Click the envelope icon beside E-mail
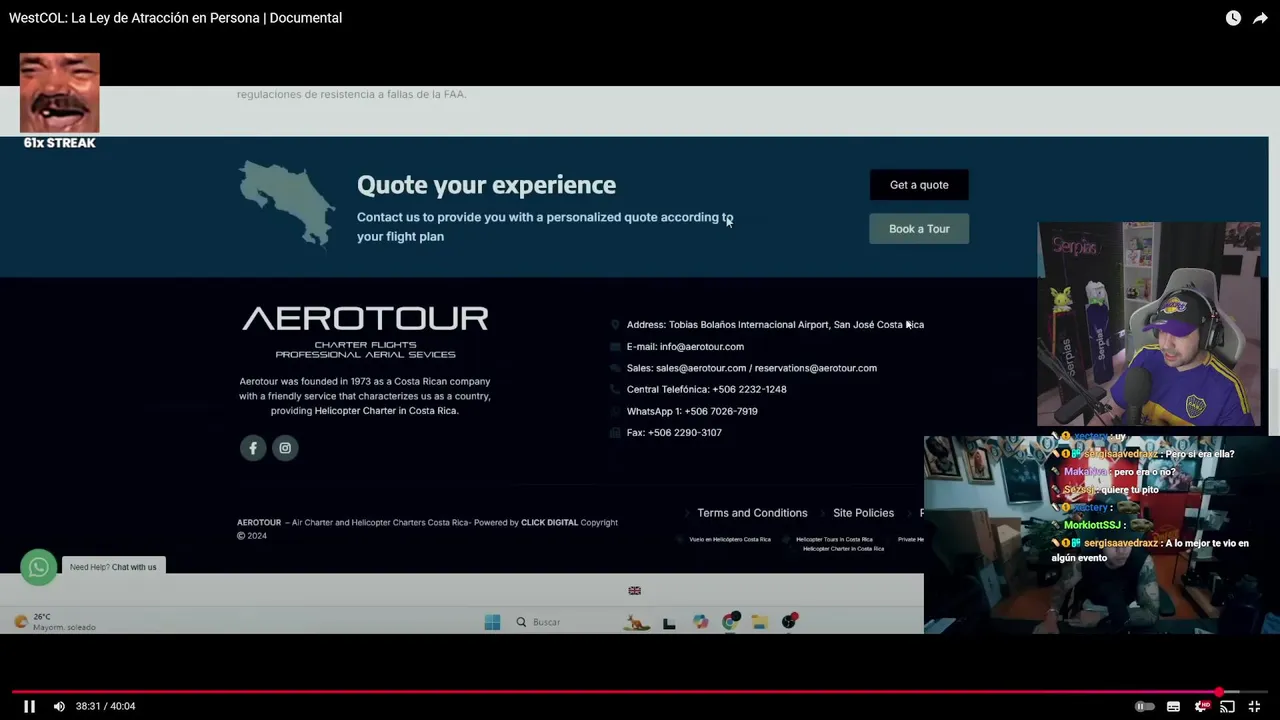The image size is (1280, 720). pos(615,347)
